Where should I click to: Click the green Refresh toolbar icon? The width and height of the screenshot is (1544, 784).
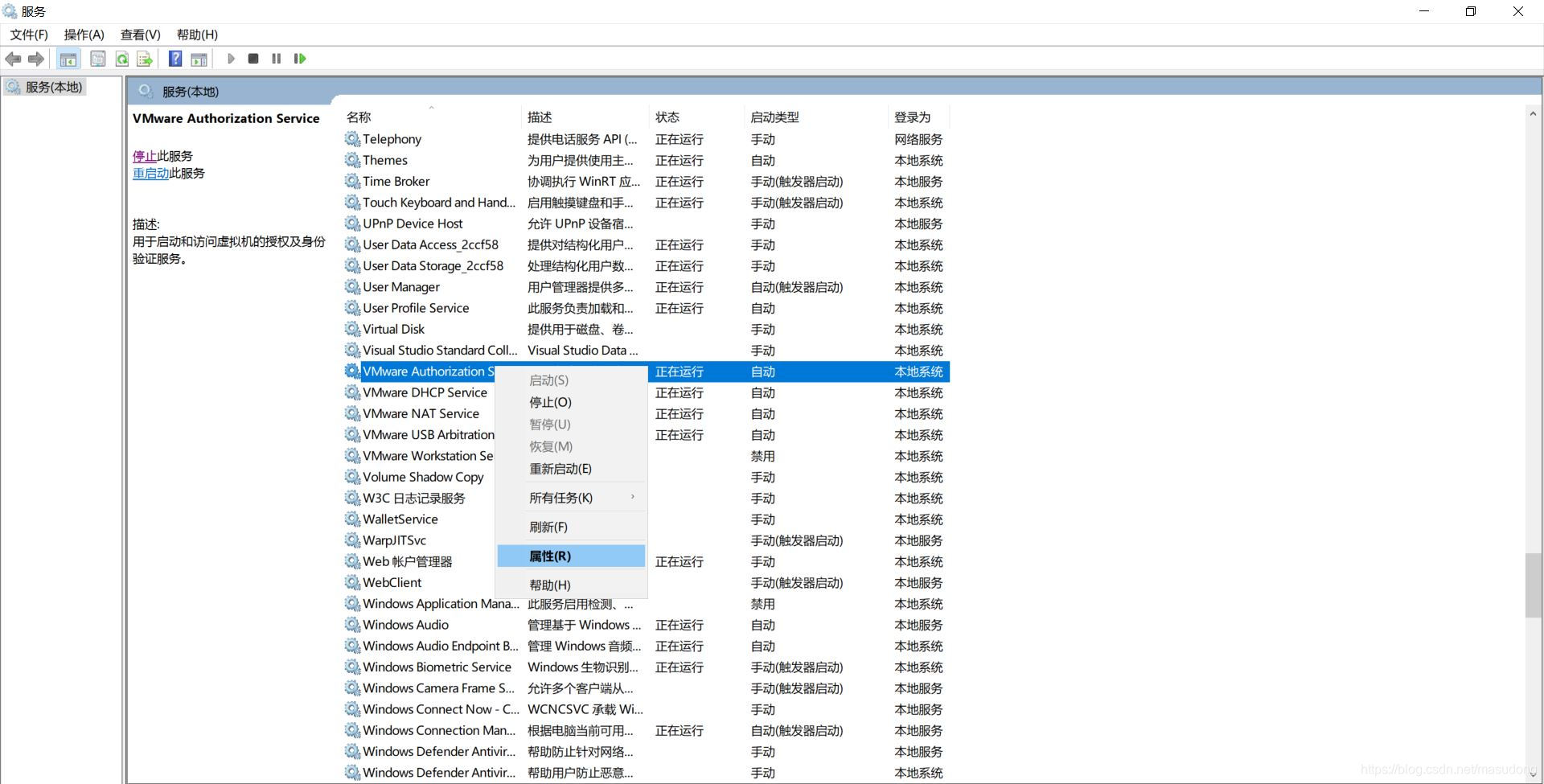click(x=121, y=59)
